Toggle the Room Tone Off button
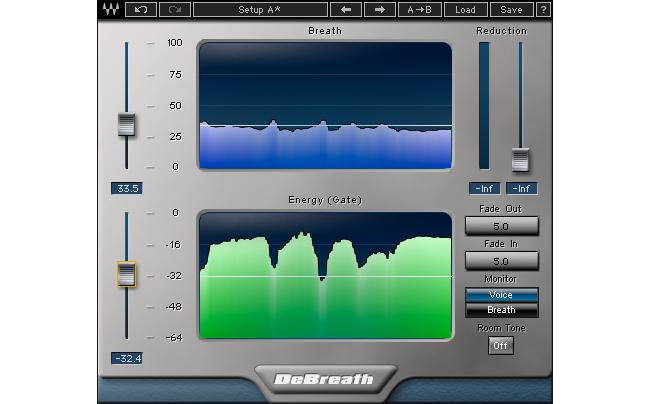The image size is (650, 404). pyautogui.click(x=500, y=345)
